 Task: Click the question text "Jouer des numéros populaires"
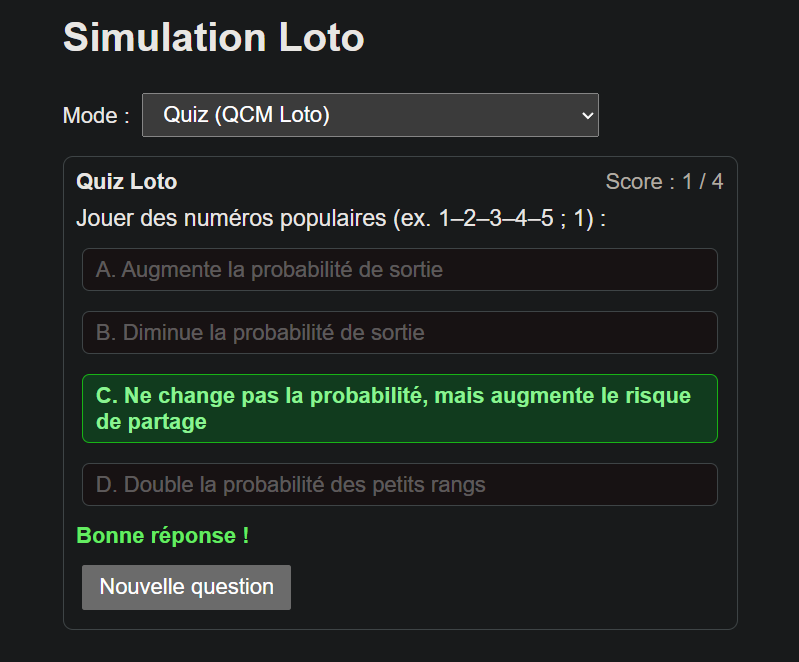tap(233, 218)
